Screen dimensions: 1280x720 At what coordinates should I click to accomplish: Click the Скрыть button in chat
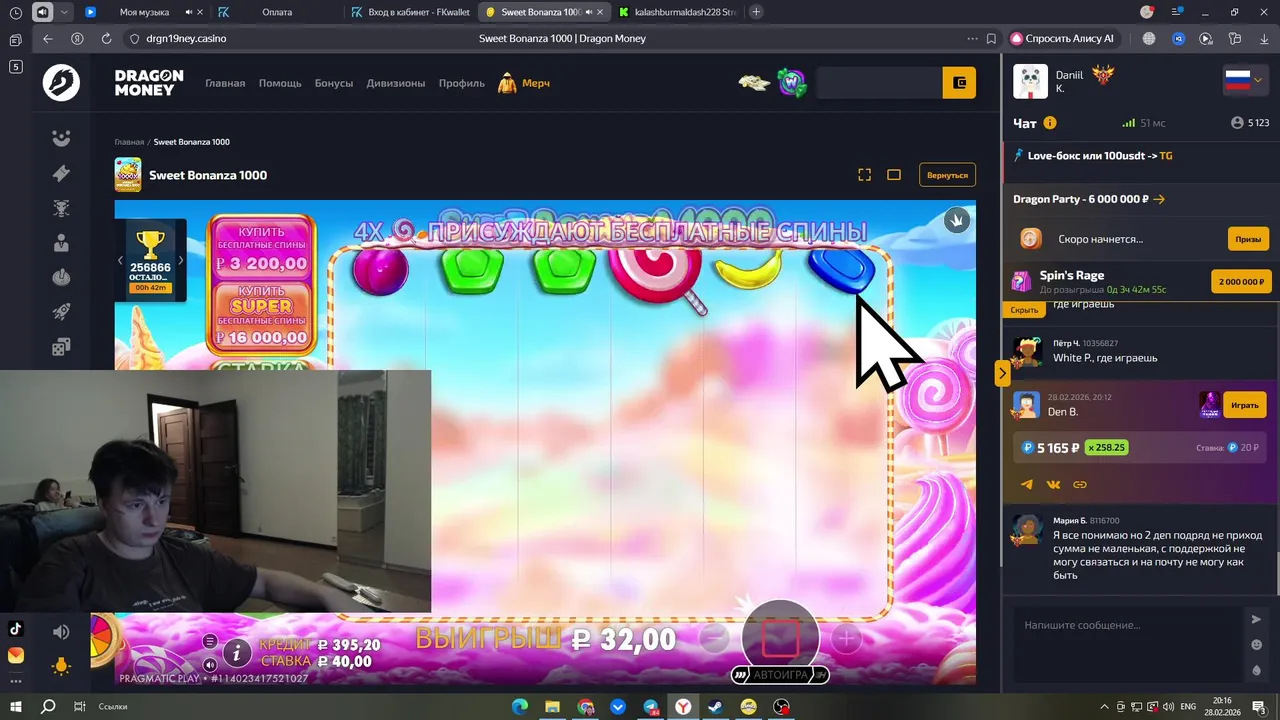tap(1025, 310)
